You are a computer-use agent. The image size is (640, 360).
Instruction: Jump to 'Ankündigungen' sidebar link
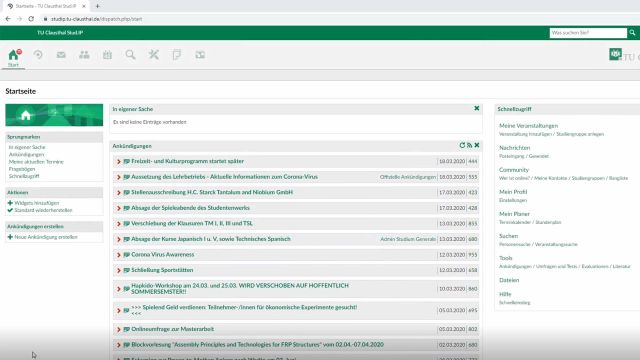(27, 154)
